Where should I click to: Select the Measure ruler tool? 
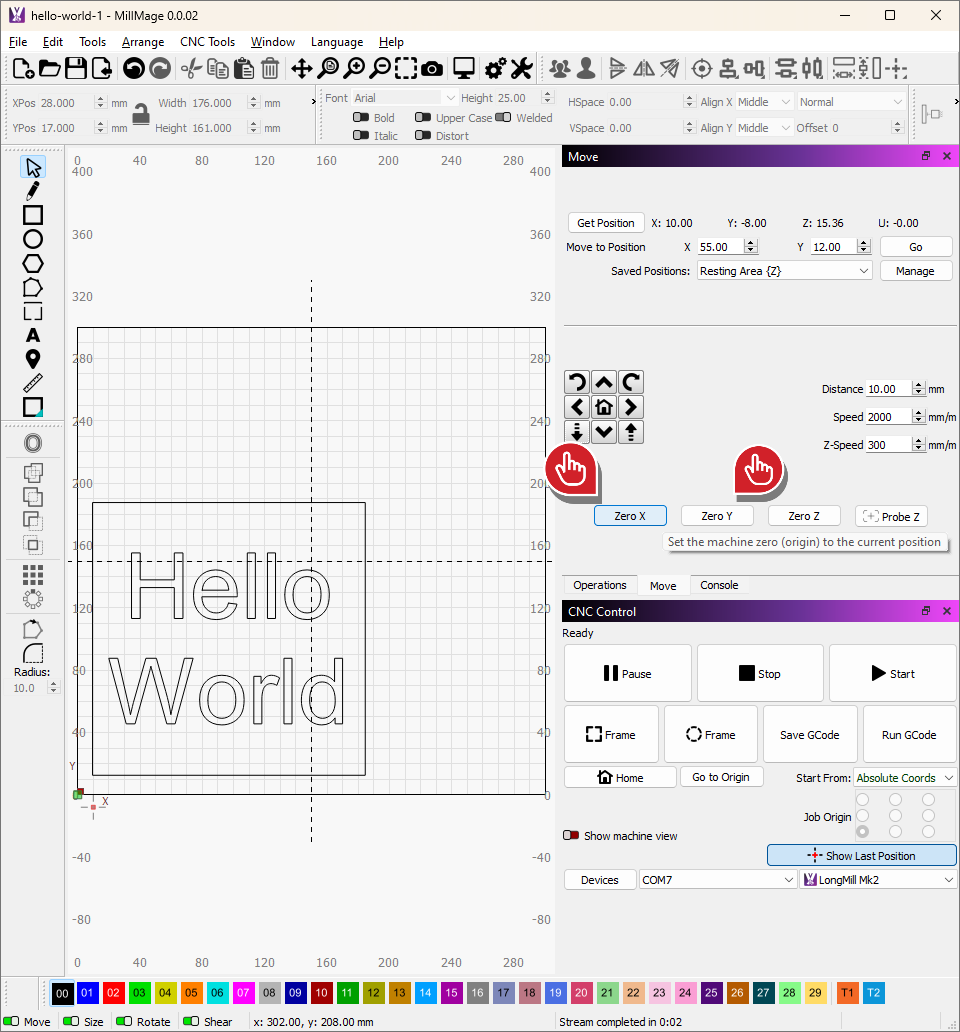click(33, 383)
